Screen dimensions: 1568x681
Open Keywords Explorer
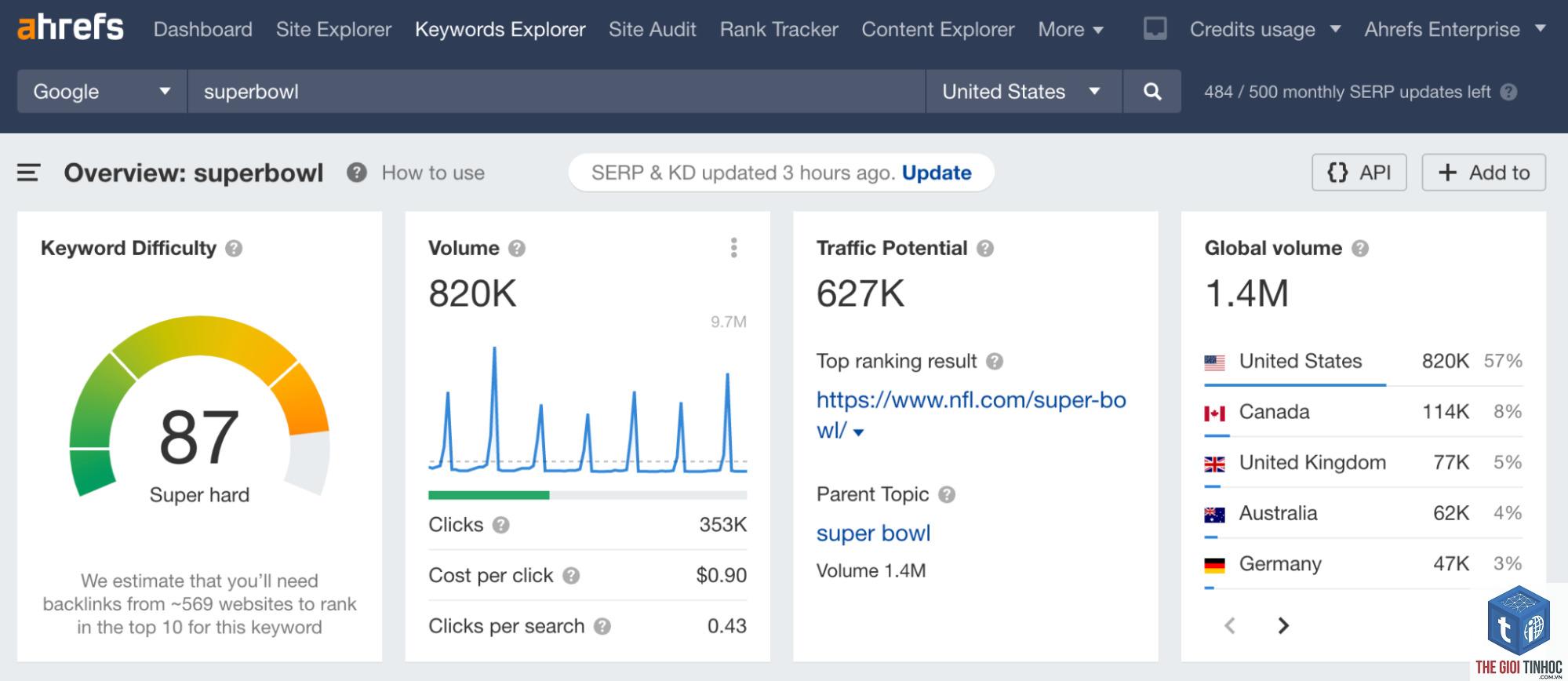pyautogui.click(x=500, y=30)
